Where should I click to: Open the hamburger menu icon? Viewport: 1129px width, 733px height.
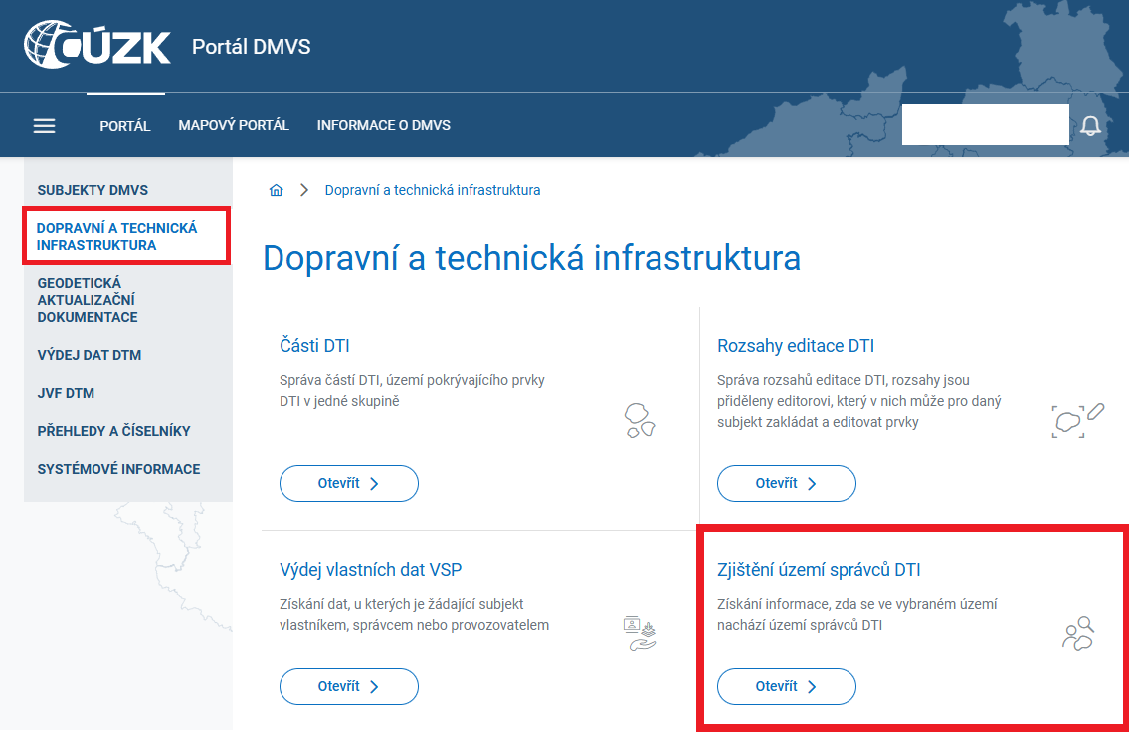(x=44, y=125)
